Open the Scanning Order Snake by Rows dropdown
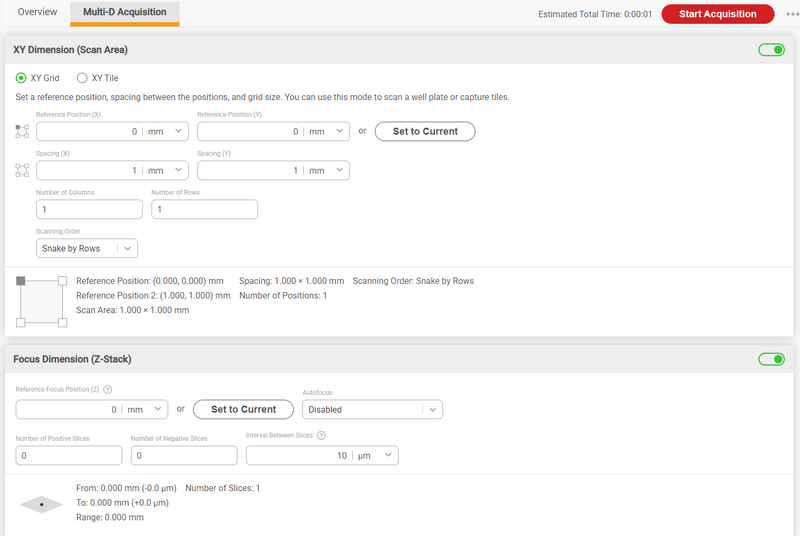800x536 pixels. pos(87,248)
